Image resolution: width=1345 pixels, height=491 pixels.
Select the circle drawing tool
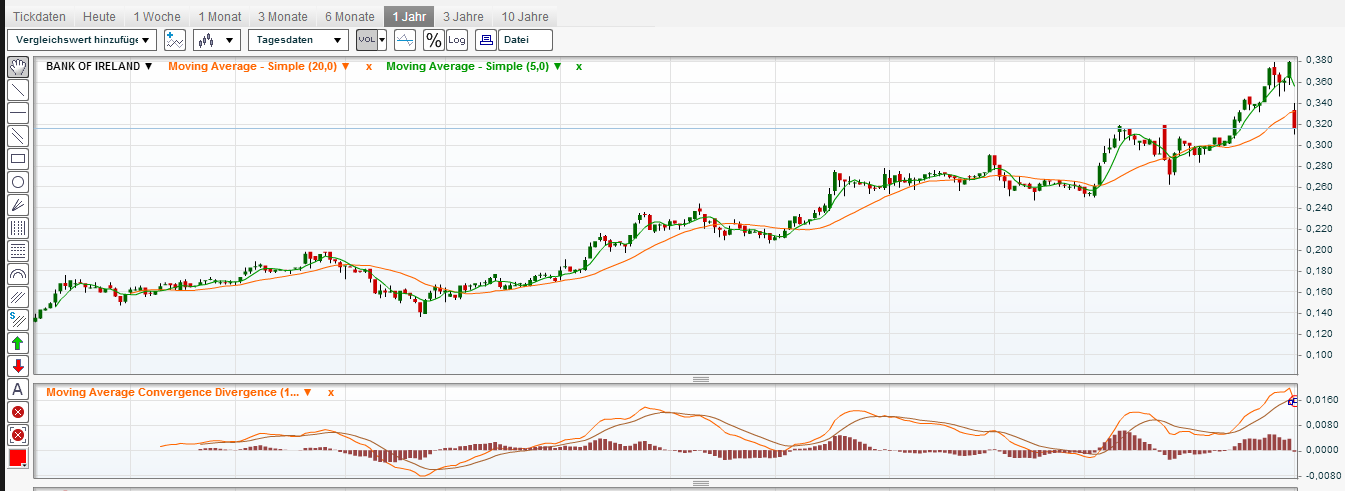coord(18,182)
